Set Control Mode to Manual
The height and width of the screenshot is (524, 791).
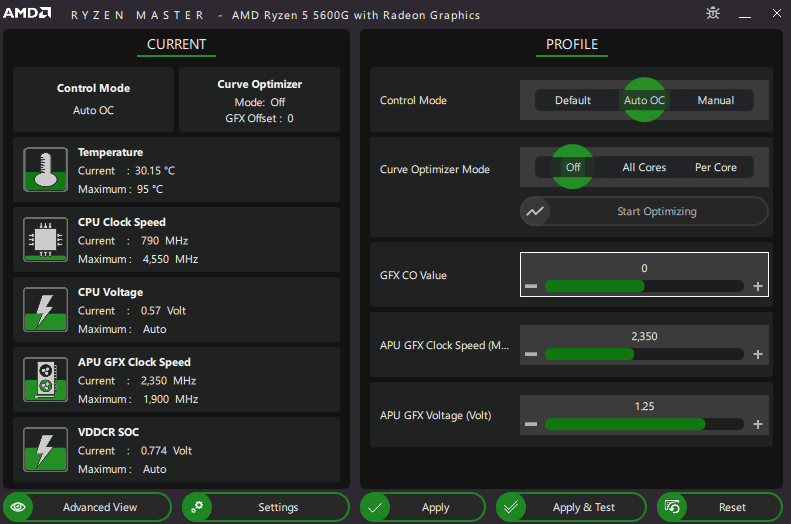(715, 100)
